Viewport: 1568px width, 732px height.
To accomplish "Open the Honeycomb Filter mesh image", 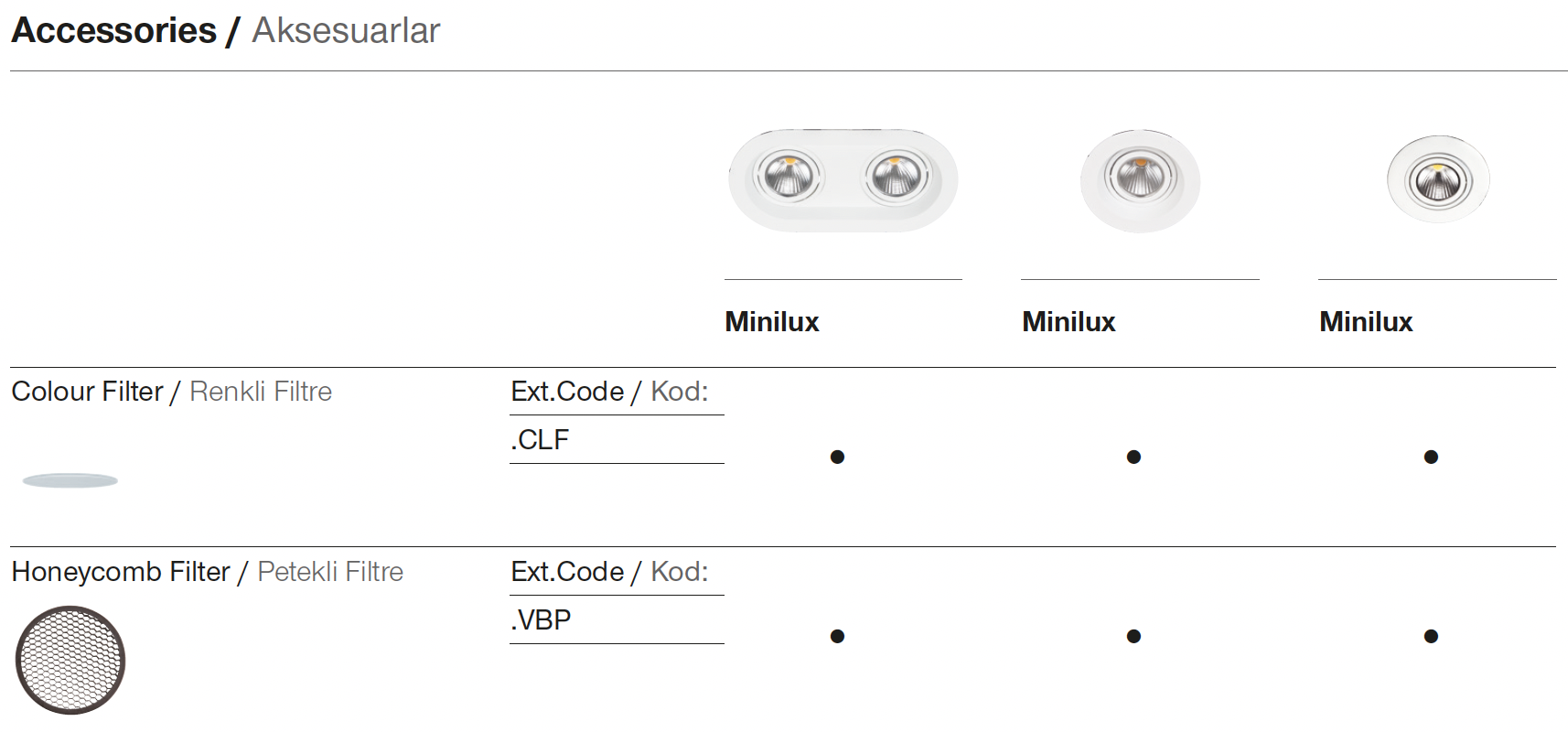I will (x=70, y=660).
